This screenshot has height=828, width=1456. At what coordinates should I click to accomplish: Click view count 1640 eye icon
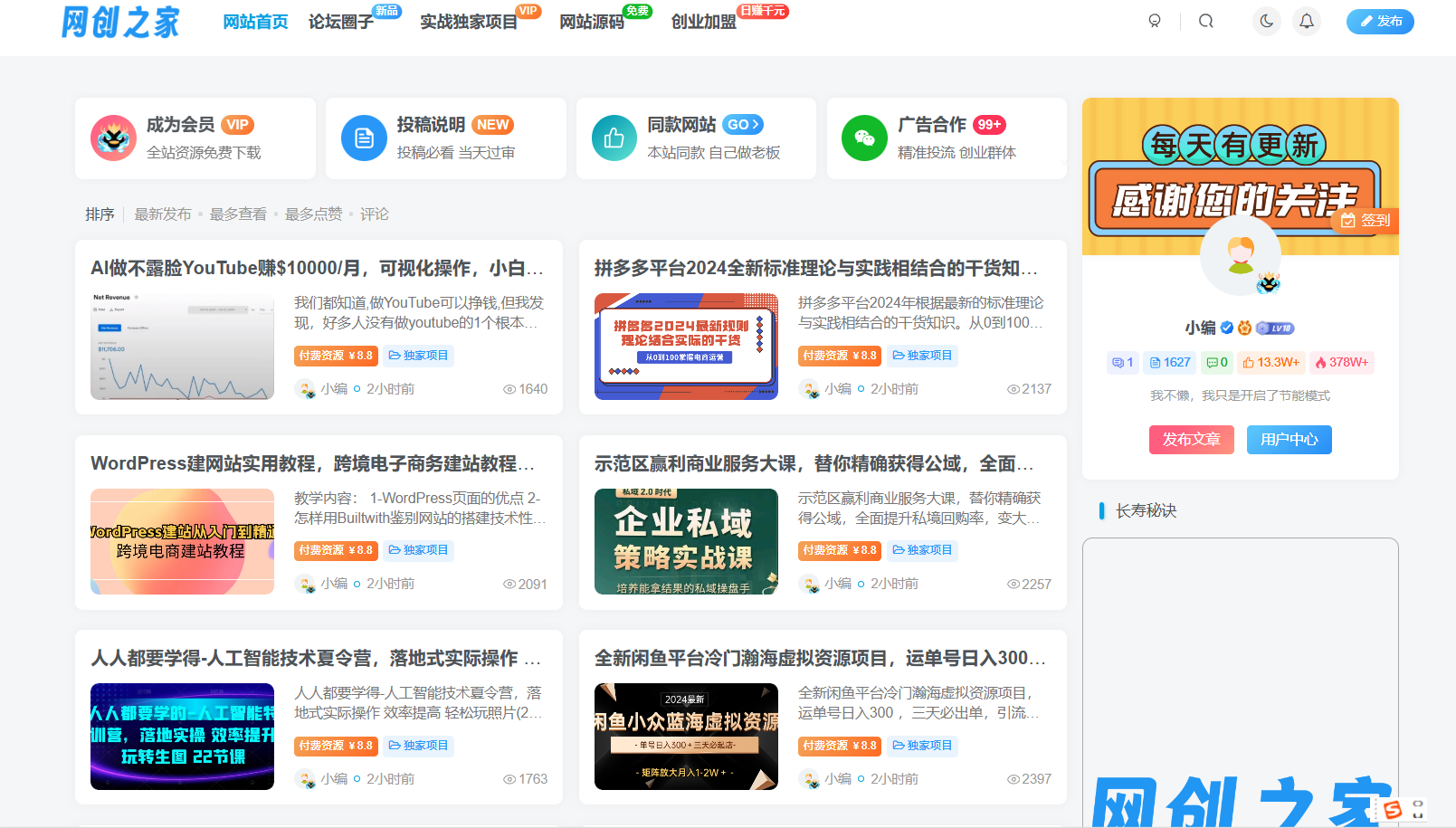[509, 389]
